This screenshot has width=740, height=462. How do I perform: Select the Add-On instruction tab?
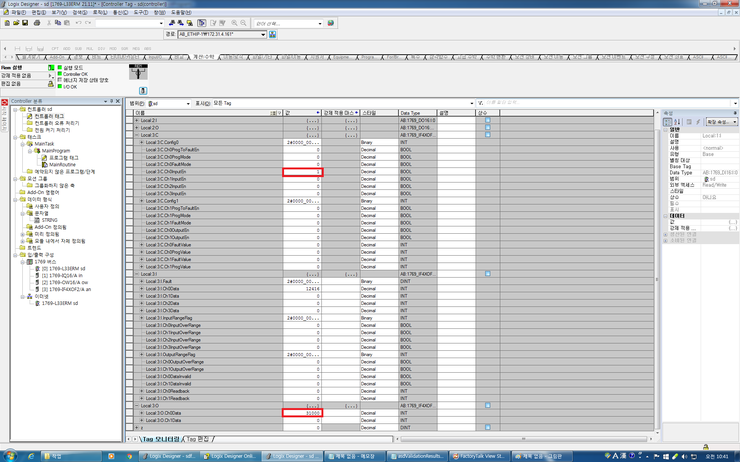click(57, 57)
